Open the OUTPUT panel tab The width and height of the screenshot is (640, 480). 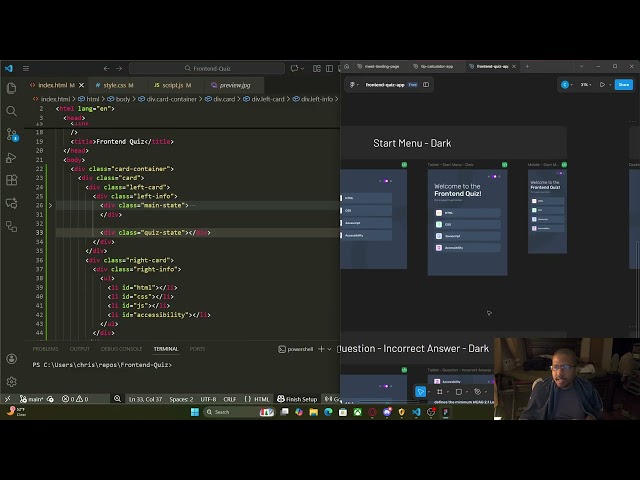coord(80,349)
